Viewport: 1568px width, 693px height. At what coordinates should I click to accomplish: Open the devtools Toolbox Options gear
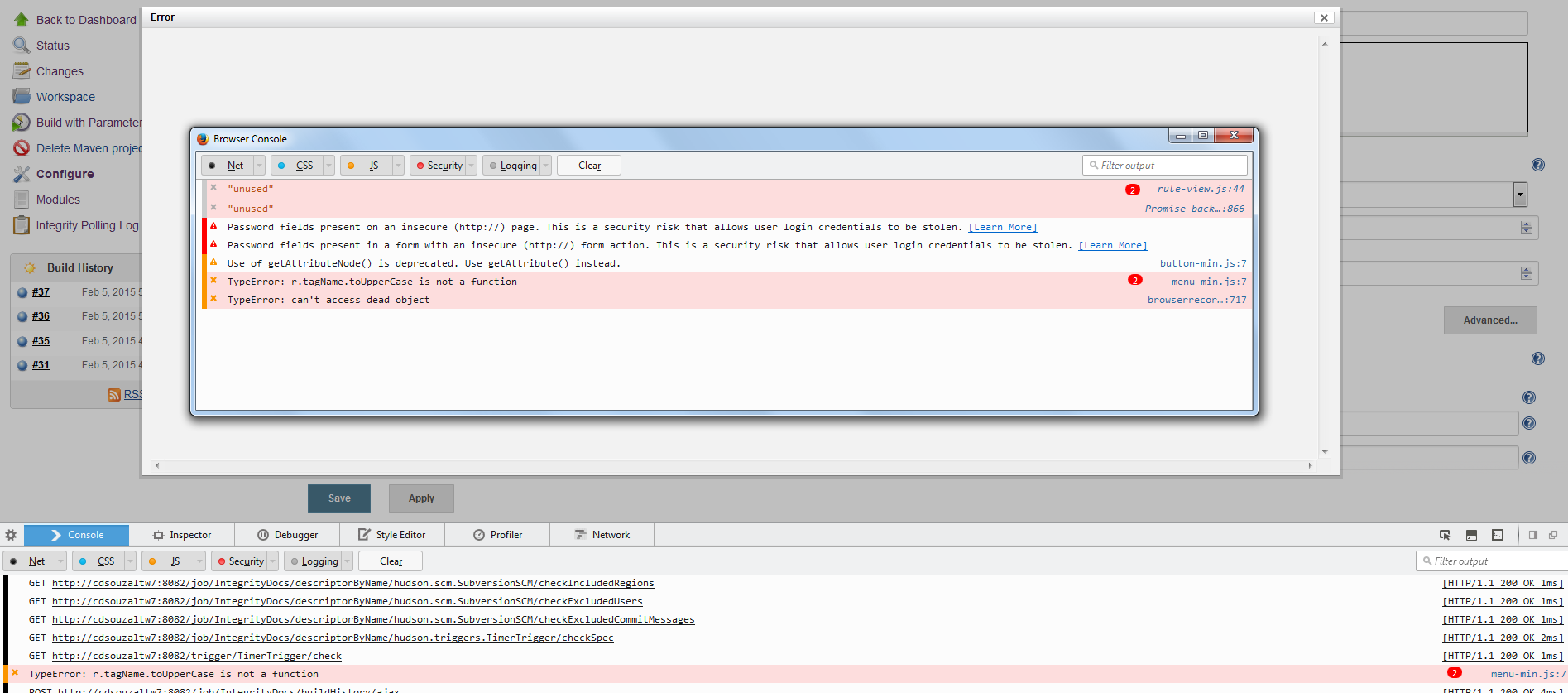[x=11, y=535]
